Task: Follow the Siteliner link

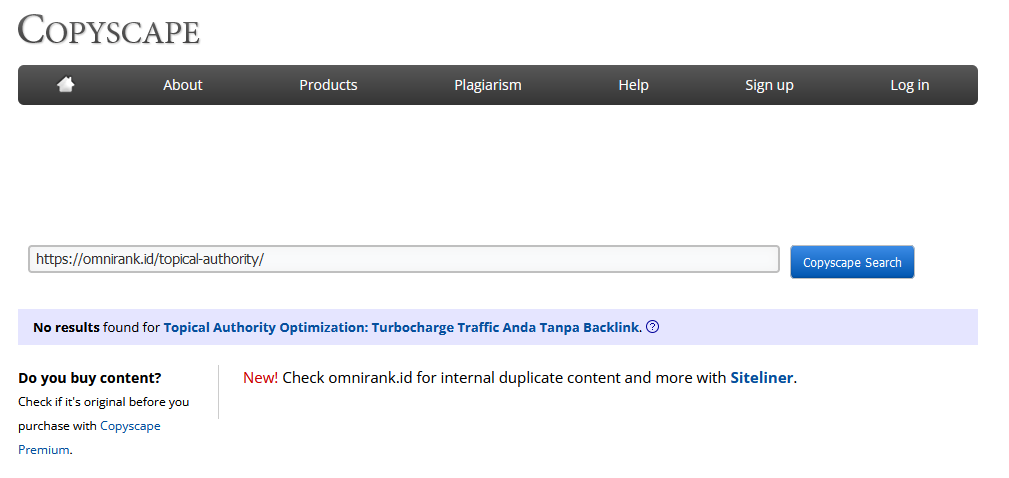Action: [x=761, y=378]
